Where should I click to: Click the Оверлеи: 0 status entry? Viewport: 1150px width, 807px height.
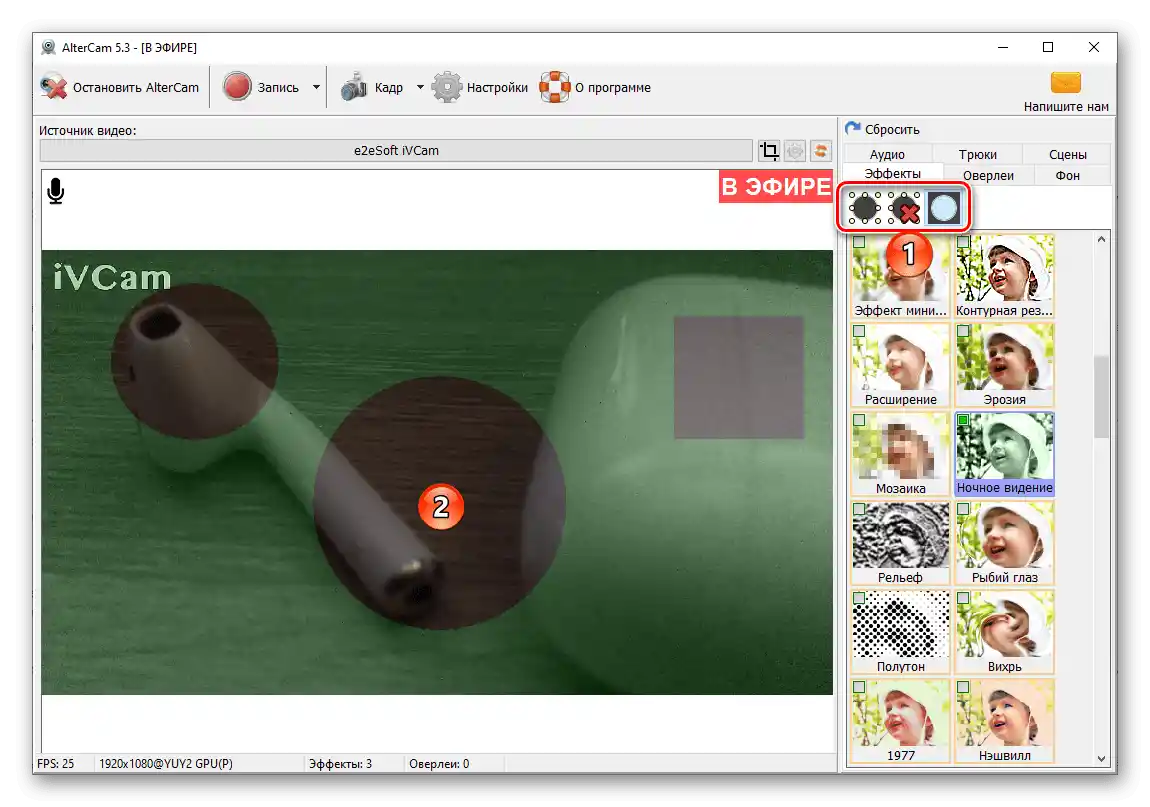439,764
